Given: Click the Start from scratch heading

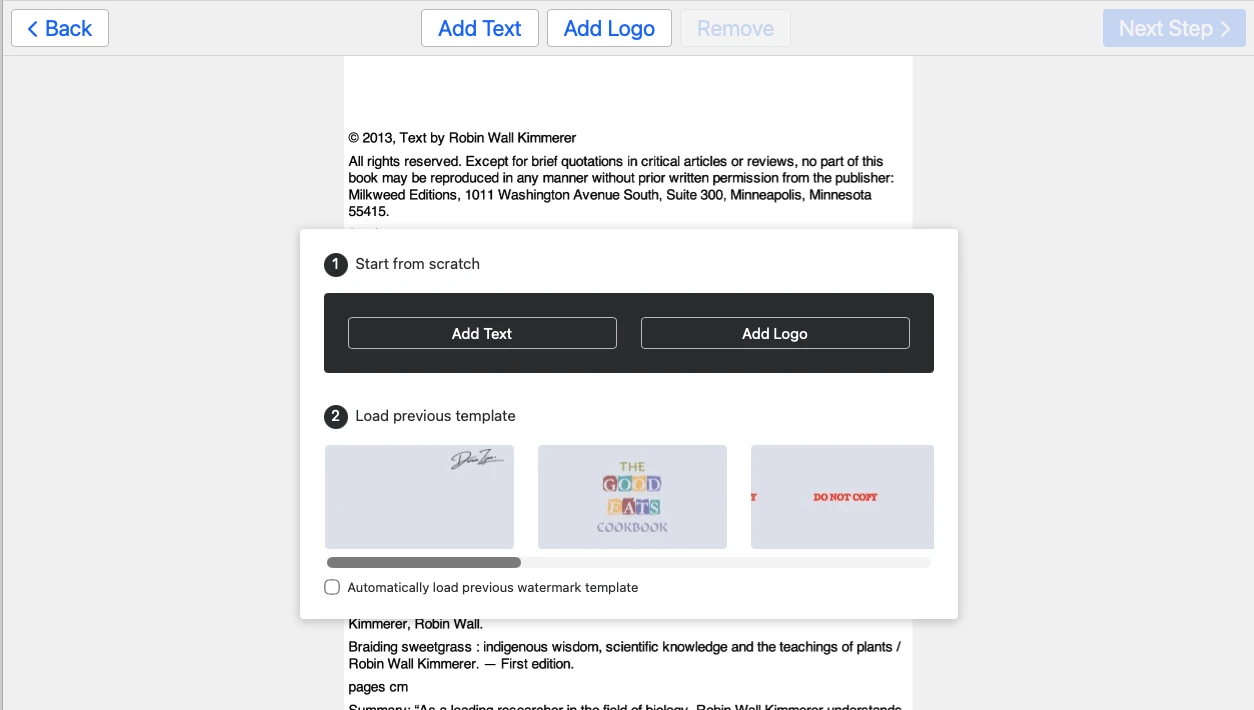Looking at the screenshot, I should [x=417, y=264].
